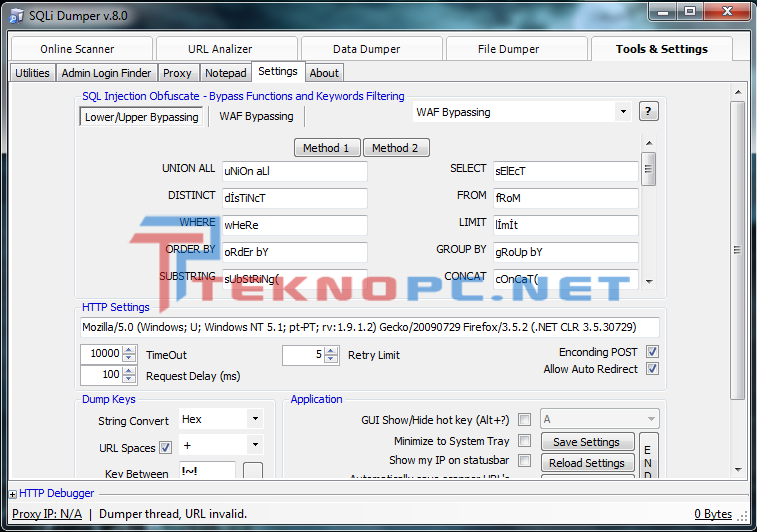Toggle the URL Spaces checkbox
This screenshot has height=532, width=757.
click(x=165, y=448)
